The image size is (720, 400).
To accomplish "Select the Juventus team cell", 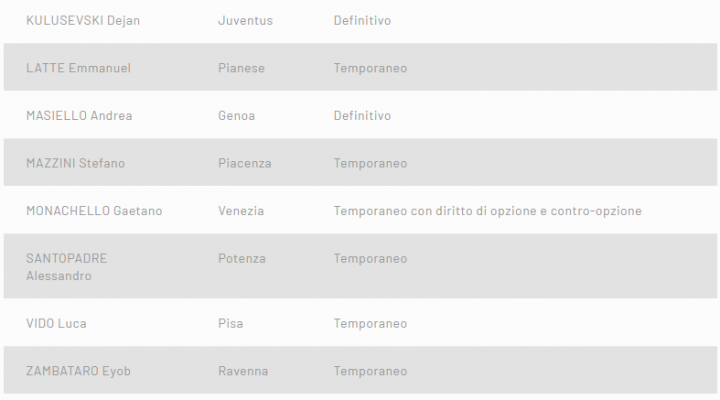I will point(245,20).
